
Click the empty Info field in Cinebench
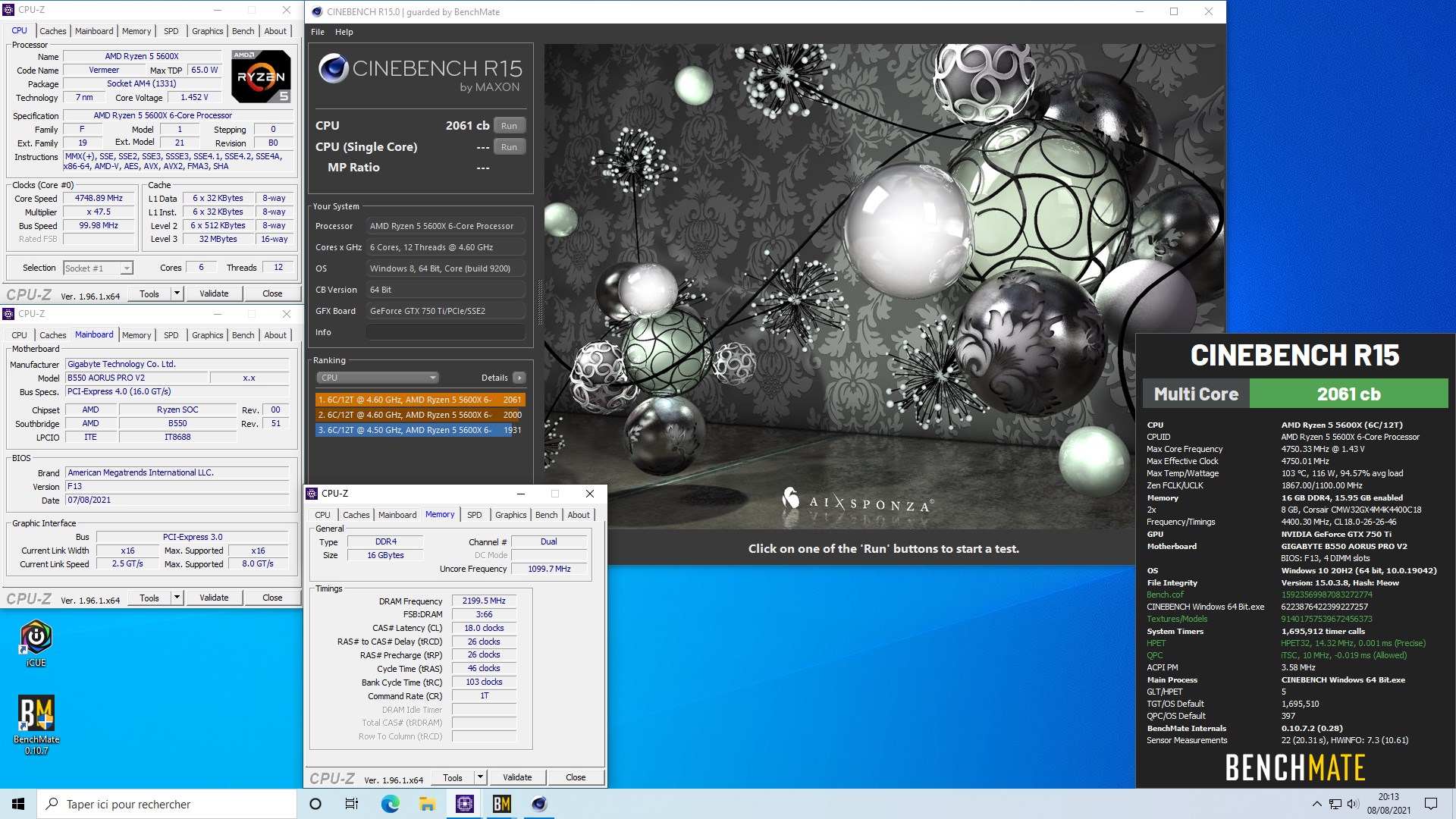446,332
